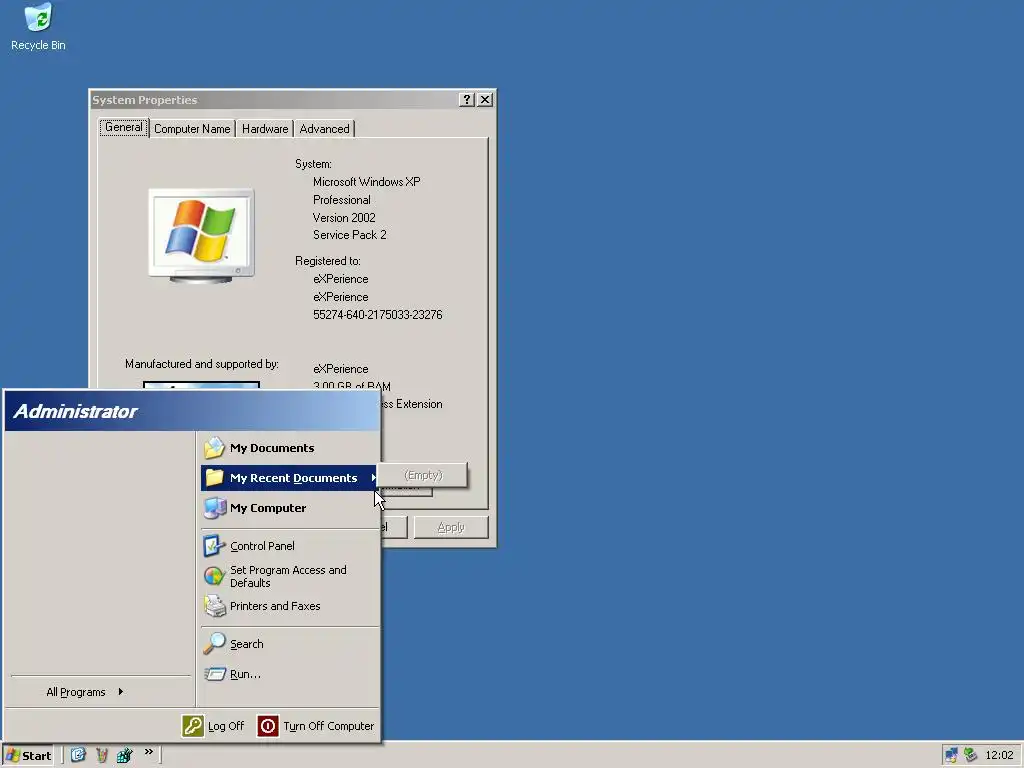This screenshot has width=1024, height=768.
Task: Open the Recycle Bin desktop icon
Action: (39, 26)
